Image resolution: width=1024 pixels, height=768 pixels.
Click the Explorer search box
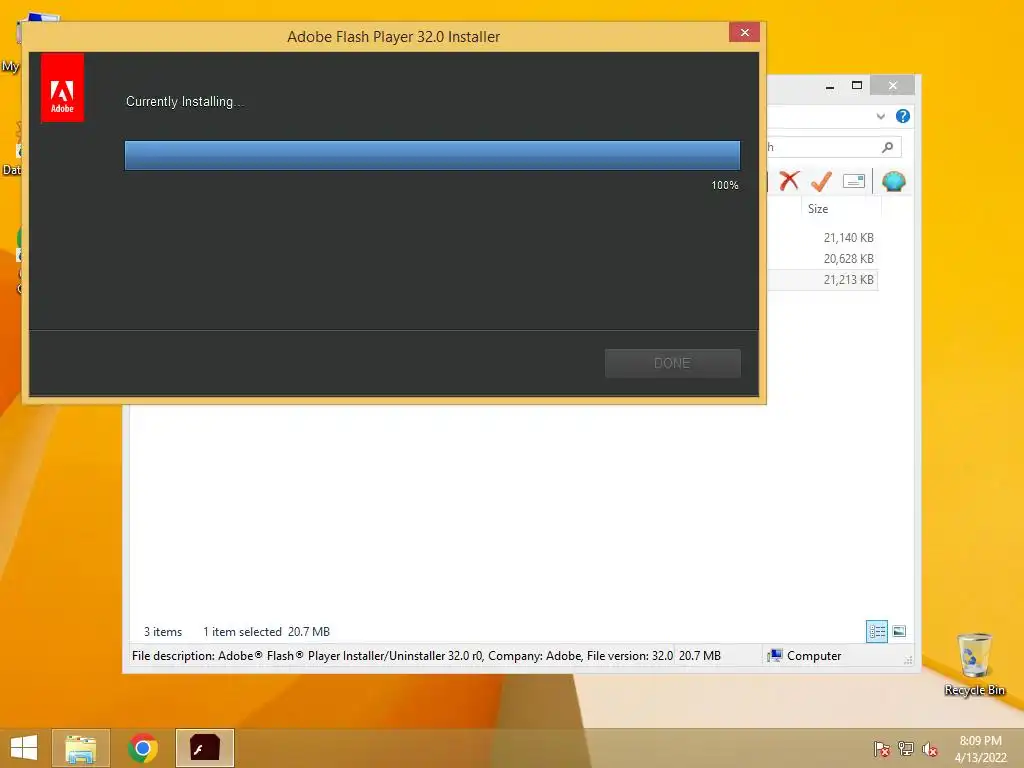click(x=833, y=147)
